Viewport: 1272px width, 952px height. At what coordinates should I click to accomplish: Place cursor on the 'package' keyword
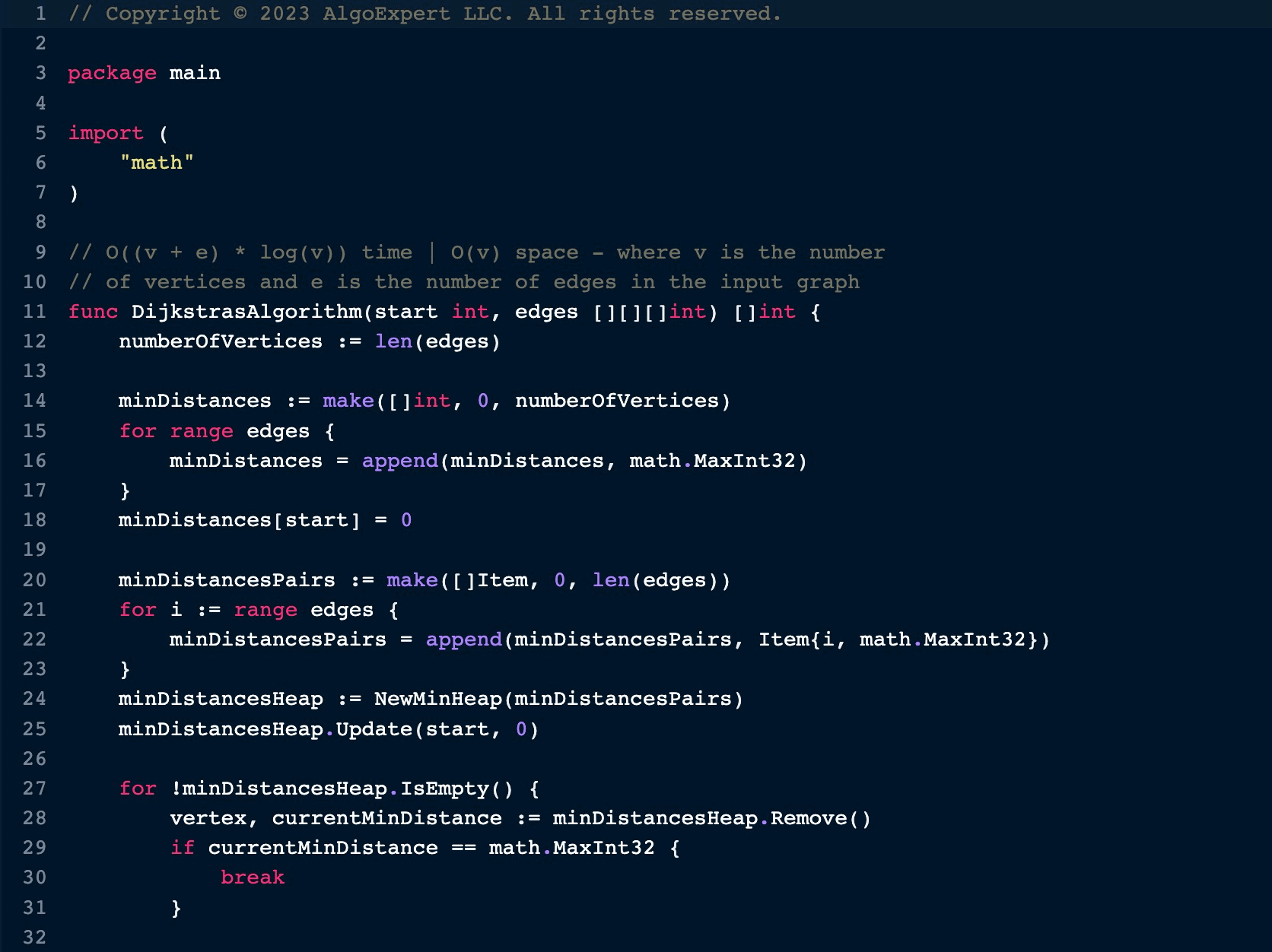[x=112, y=73]
